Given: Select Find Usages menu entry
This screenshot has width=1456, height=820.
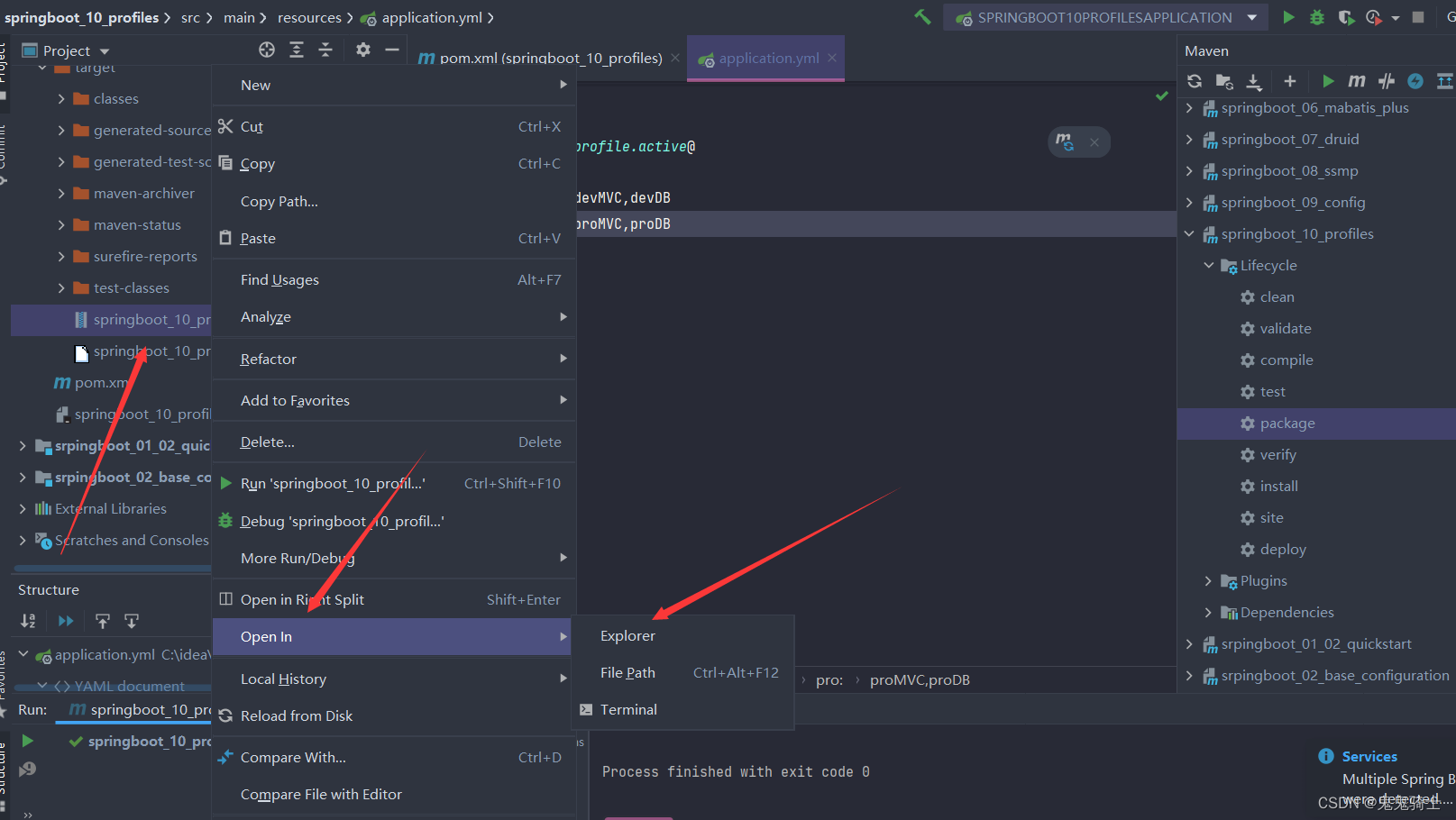Looking at the screenshot, I should coord(394,279).
